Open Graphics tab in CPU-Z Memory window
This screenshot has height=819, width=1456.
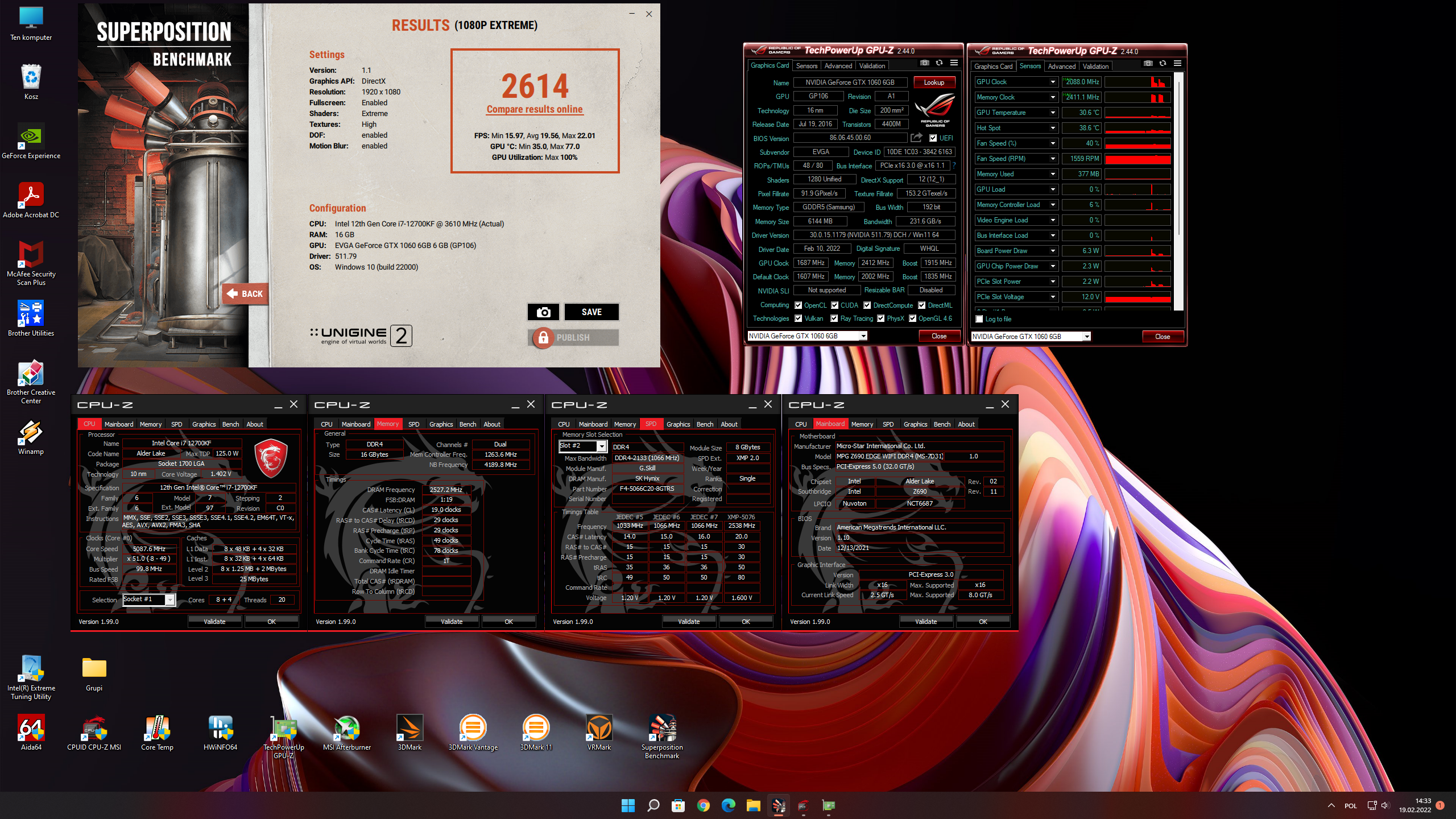441,424
